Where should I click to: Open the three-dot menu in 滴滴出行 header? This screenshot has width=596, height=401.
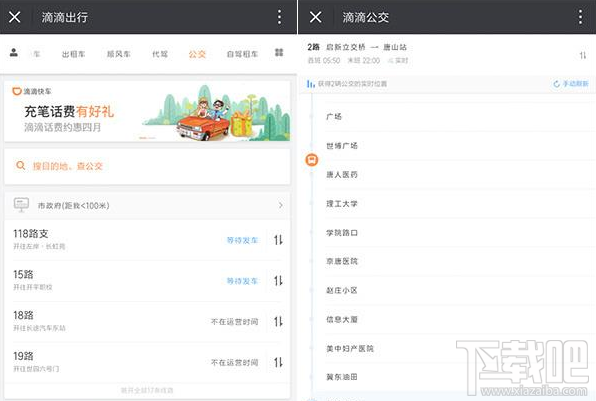279,17
